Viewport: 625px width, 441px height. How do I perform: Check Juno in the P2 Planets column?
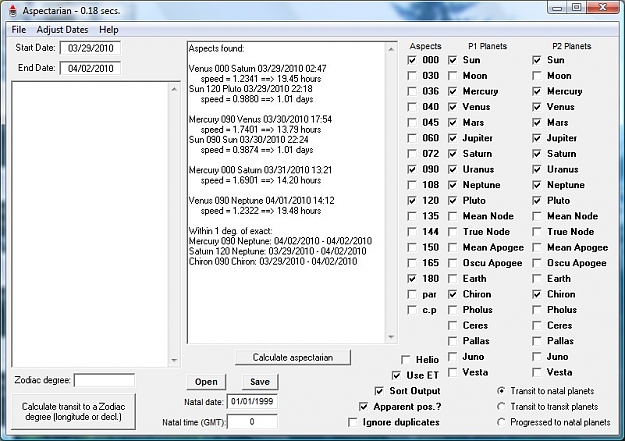click(537, 357)
